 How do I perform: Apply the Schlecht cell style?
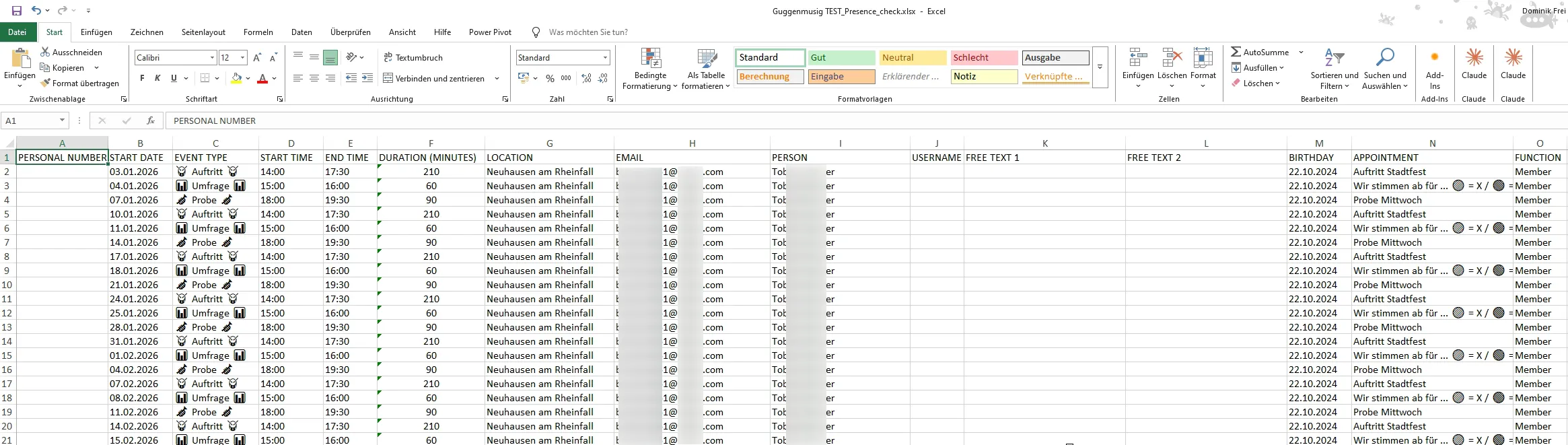[984, 57]
